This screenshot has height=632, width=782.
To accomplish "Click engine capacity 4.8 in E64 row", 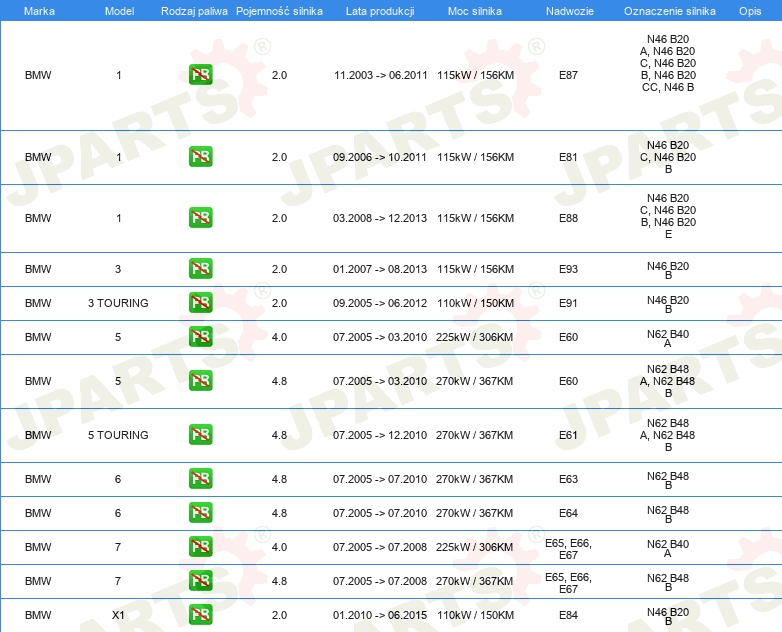I will (279, 513).
